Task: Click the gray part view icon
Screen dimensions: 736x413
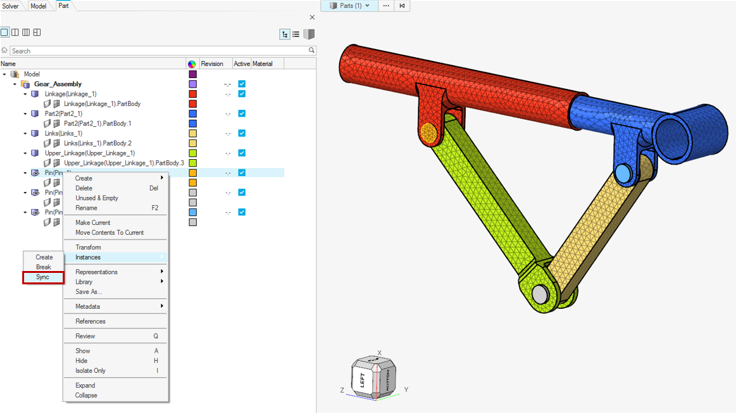Action: [309, 34]
